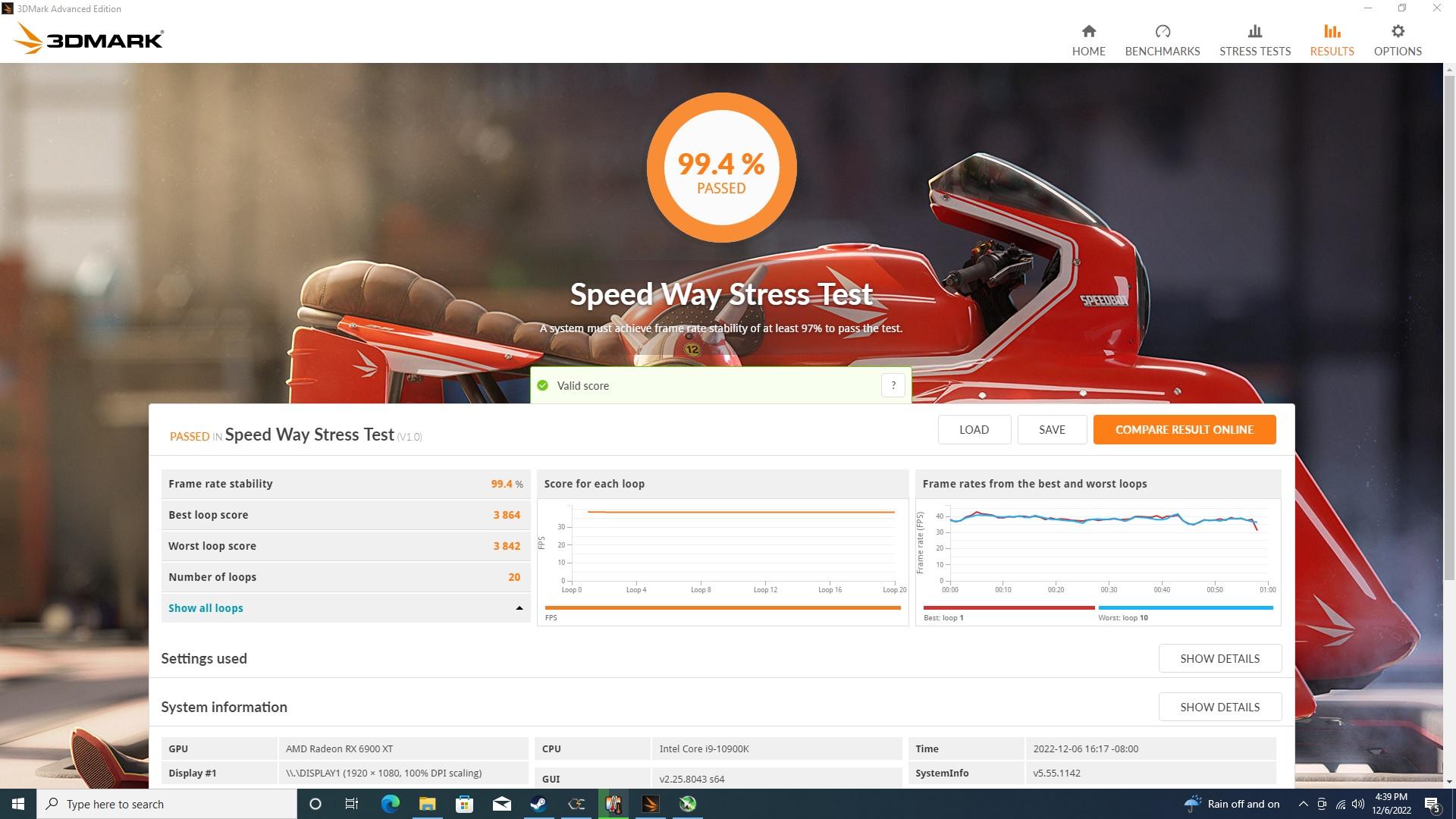The width and height of the screenshot is (1456, 819).
Task: Open the Home navigation icon
Action: coord(1088,32)
